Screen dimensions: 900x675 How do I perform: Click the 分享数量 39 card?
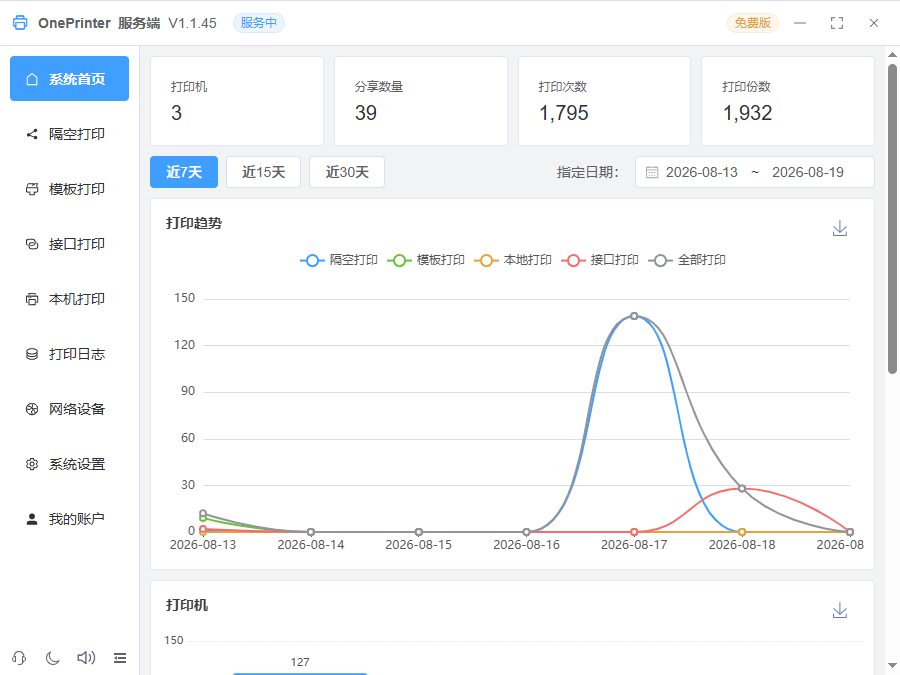(x=421, y=101)
